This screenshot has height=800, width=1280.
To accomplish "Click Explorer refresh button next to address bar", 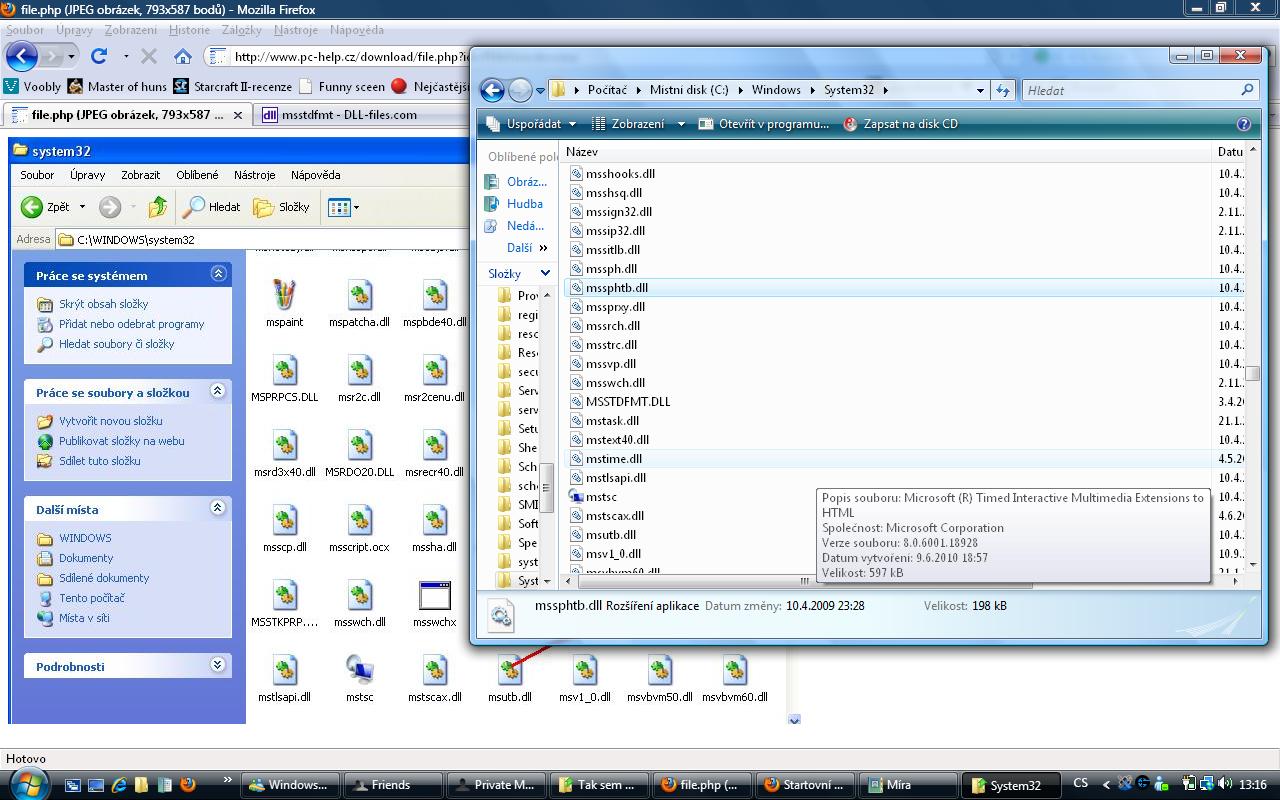I will pyautogui.click(x=1003, y=90).
